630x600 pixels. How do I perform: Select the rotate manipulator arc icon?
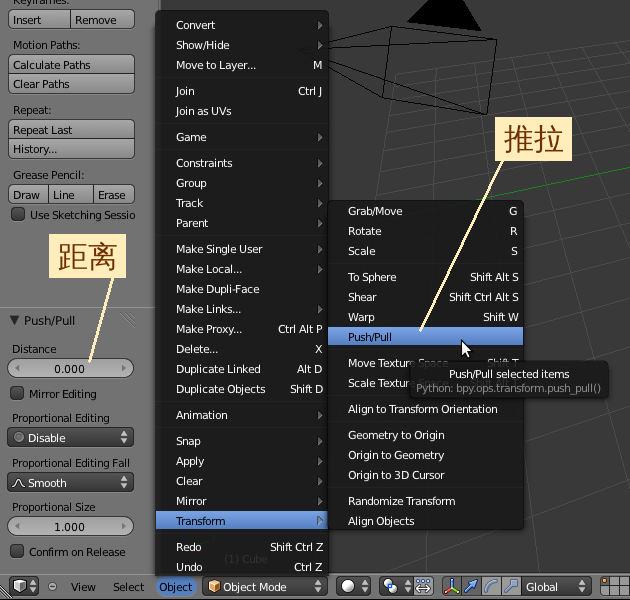[491, 587]
